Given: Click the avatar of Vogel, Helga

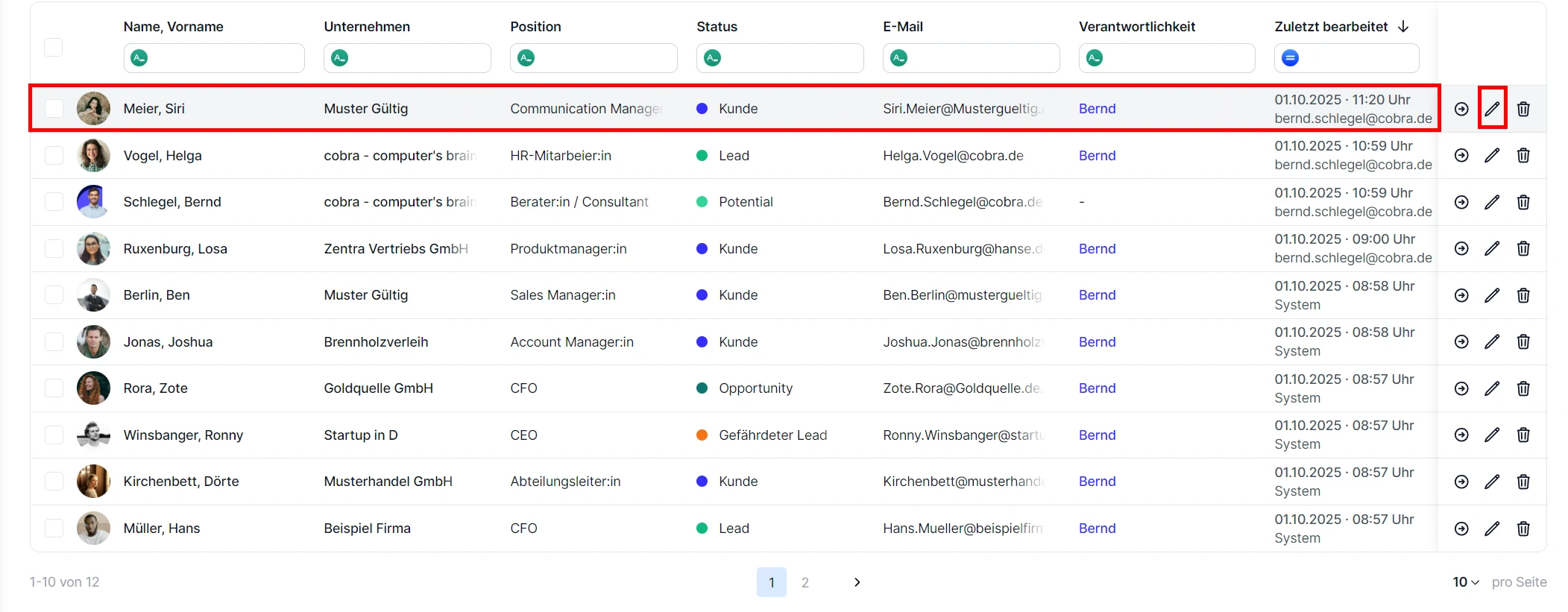Looking at the screenshot, I should tap(93, 155).
